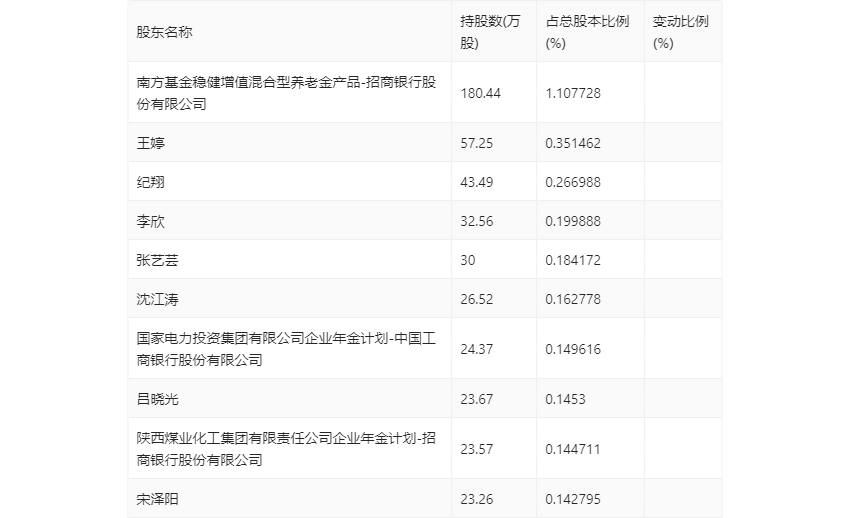
Task: Click holding value 26.52
Action: coord(476,299)
